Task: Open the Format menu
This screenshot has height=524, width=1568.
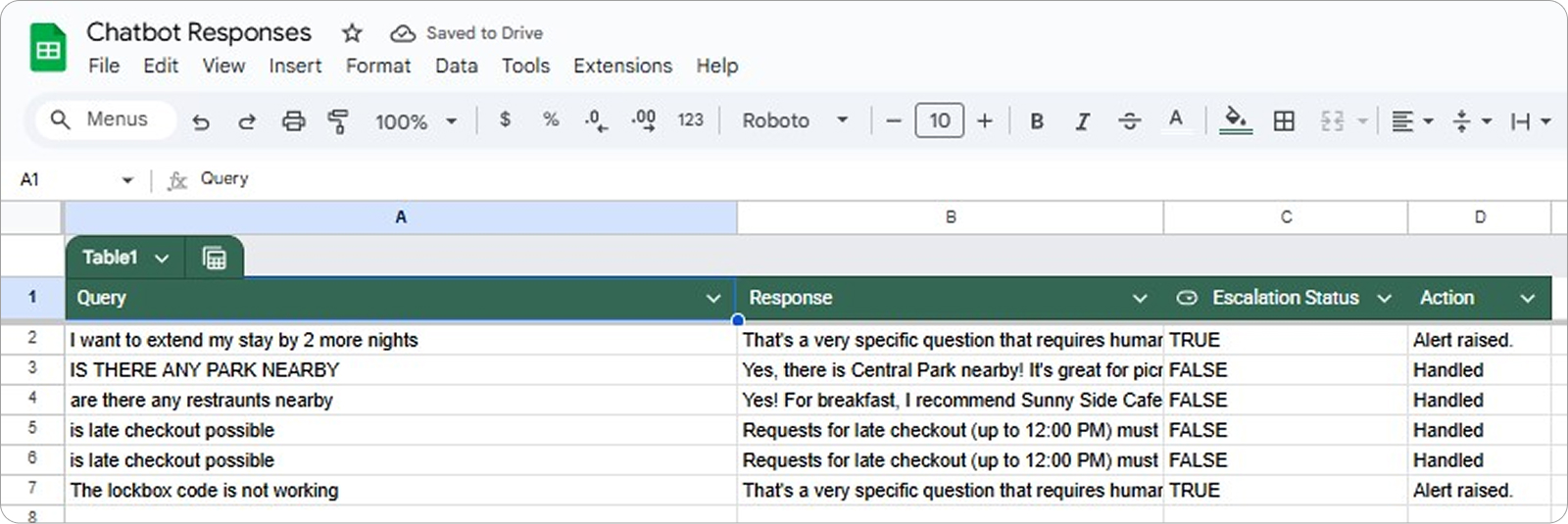Action: tap(378, 66)
